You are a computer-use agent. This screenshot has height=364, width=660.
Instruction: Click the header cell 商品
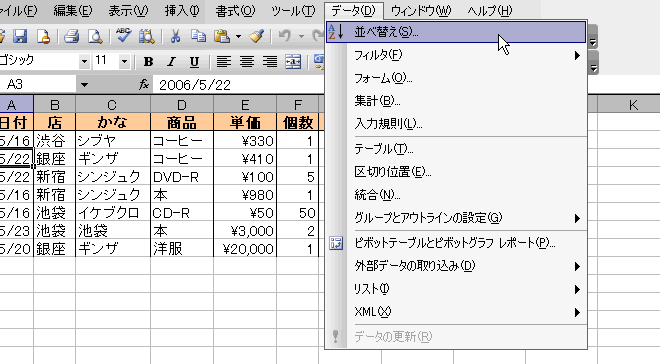(182, 122)
